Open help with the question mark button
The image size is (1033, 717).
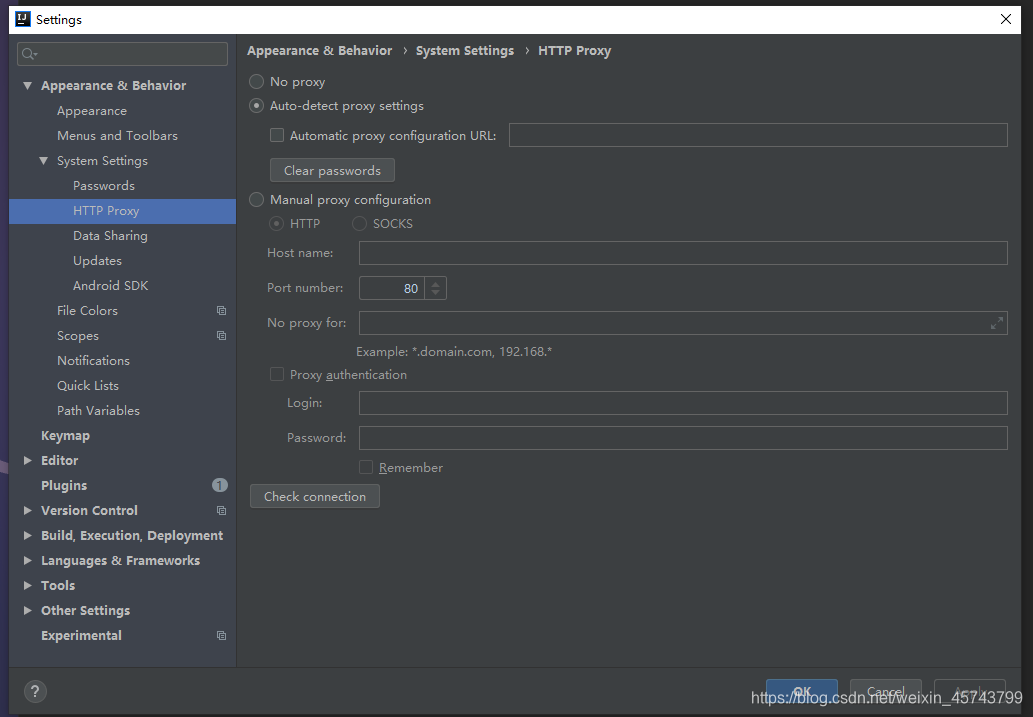[x=36, y=691]
